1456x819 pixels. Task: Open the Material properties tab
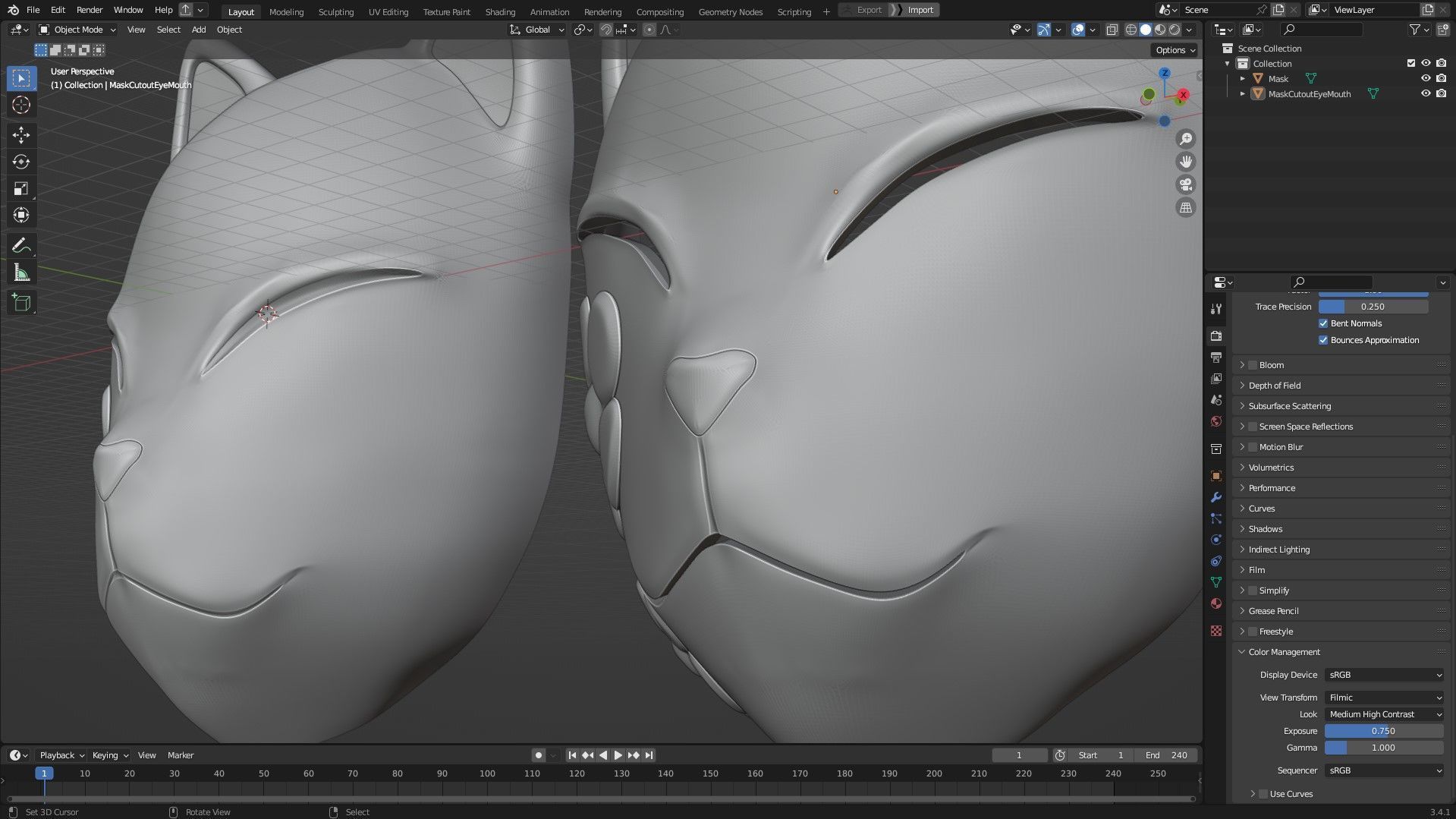1216,603
